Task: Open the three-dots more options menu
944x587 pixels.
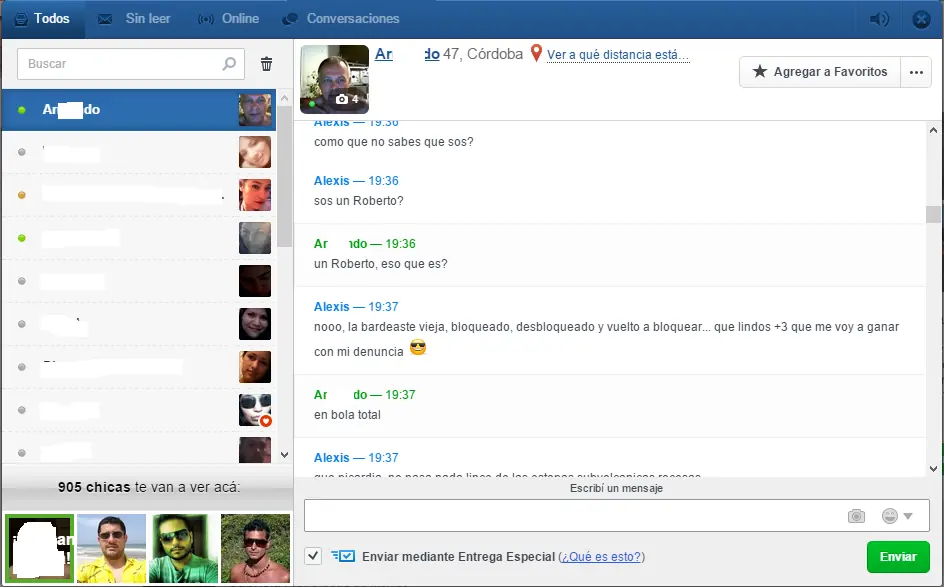Action: click(916, 72)
